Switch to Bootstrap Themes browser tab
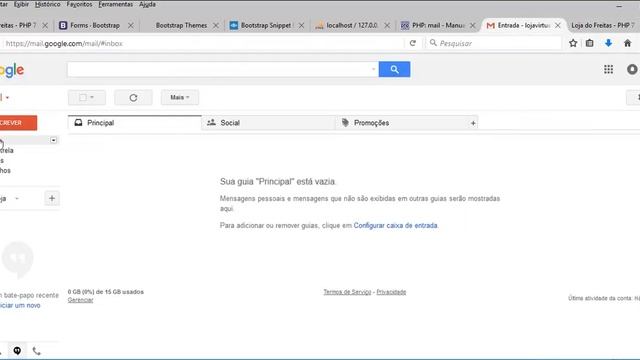The width and height of the screenshot is (640, 360). pos(181,25)
